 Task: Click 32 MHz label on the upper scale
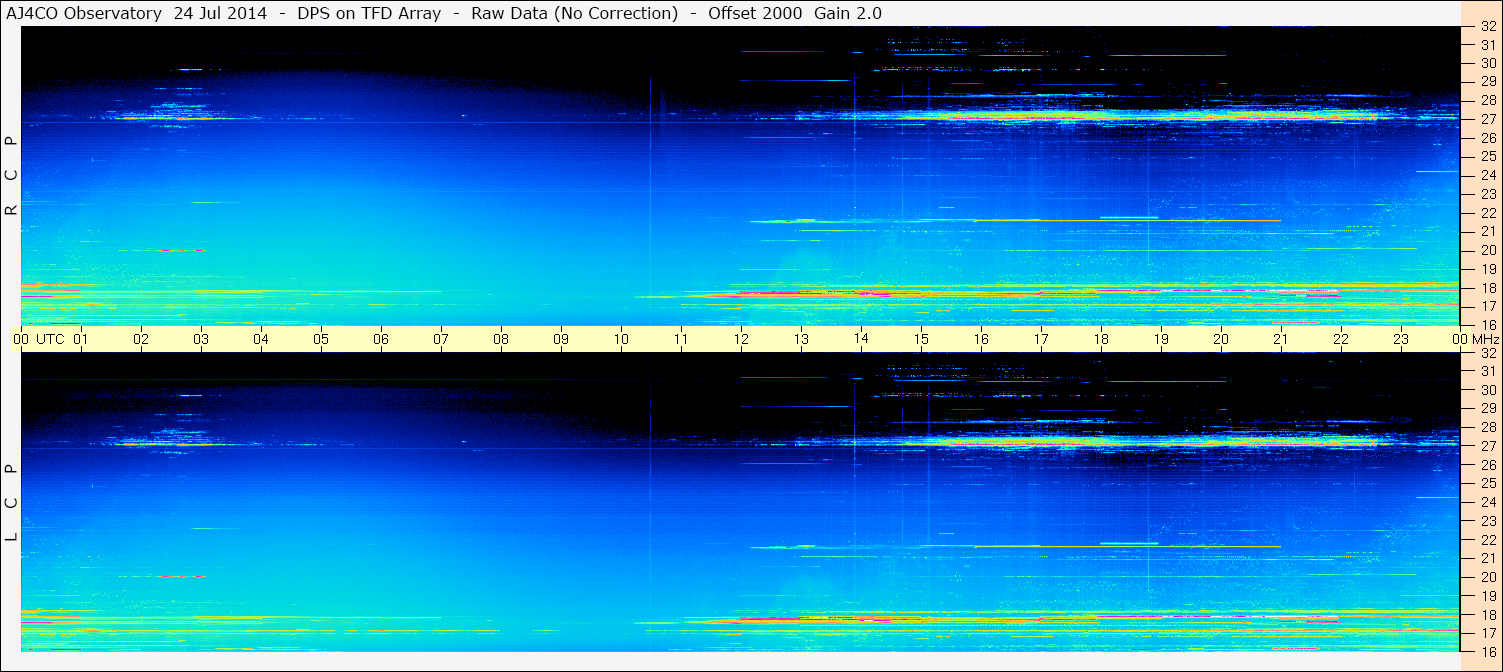pos(1487,27)
